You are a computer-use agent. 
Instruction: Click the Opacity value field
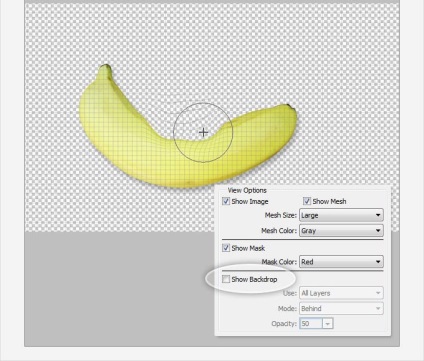click(x=311, y=324)
